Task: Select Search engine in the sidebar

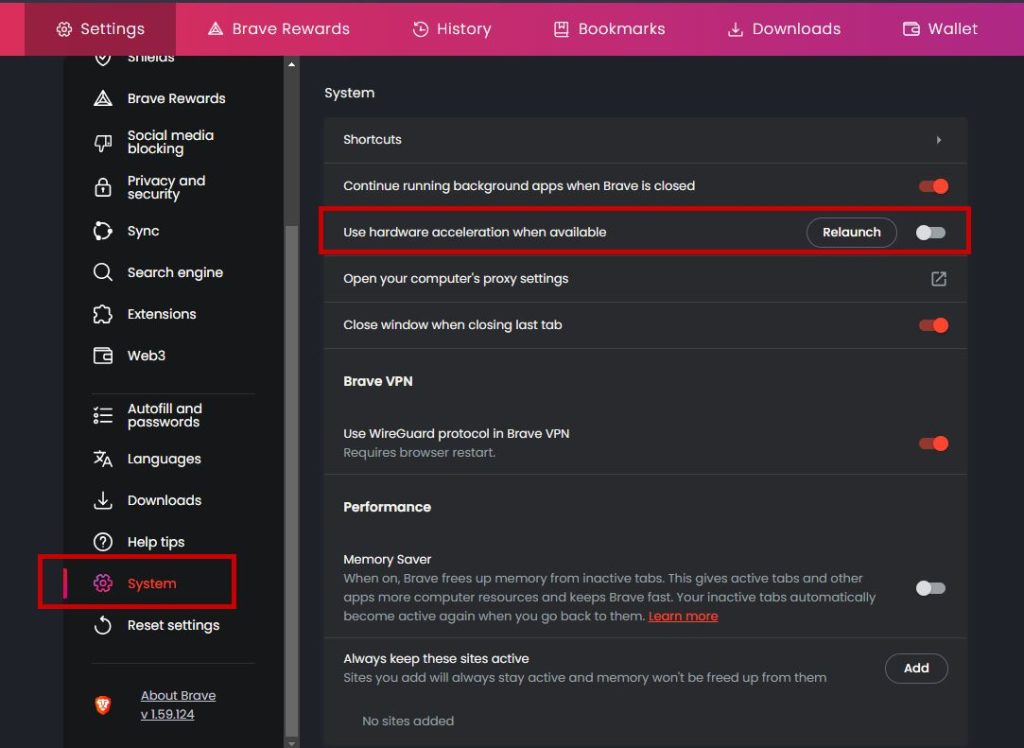Action: click(173, 272)
